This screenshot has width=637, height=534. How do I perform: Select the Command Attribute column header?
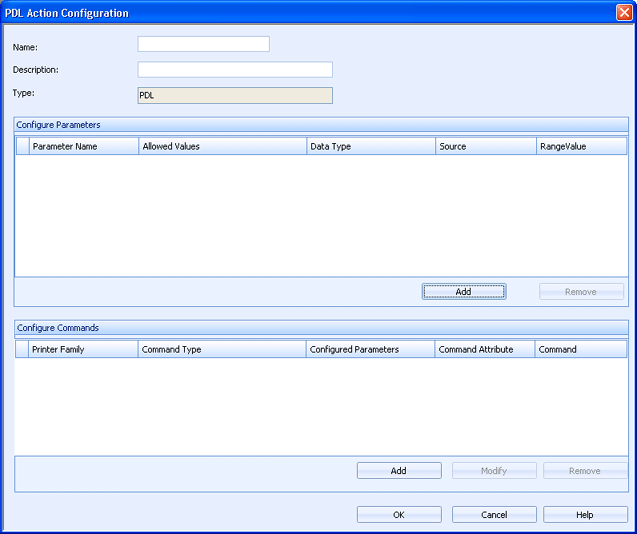pos(485,349)
